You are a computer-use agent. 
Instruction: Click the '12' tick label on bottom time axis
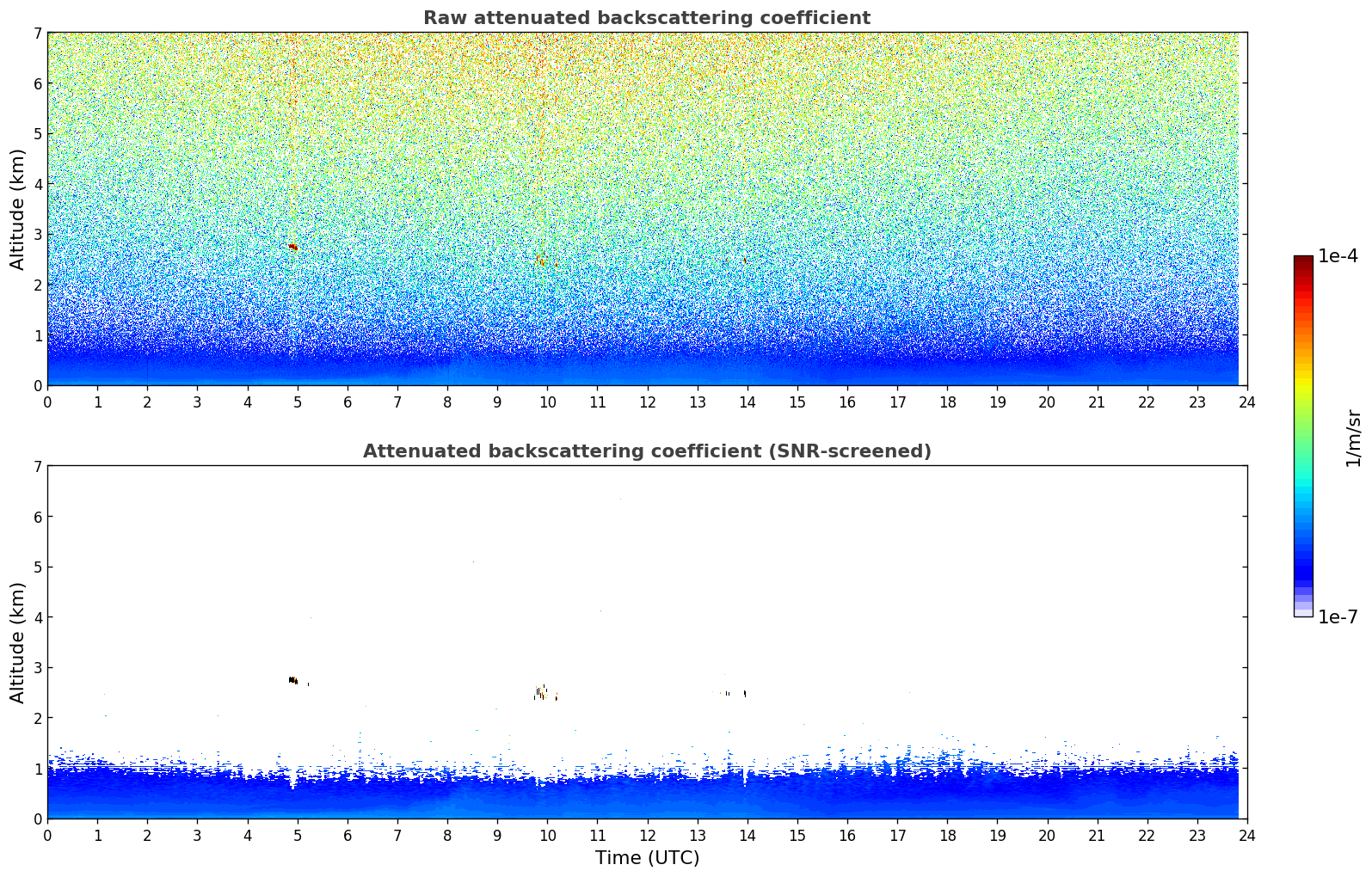pyautogui.click(x=647, y=835)
